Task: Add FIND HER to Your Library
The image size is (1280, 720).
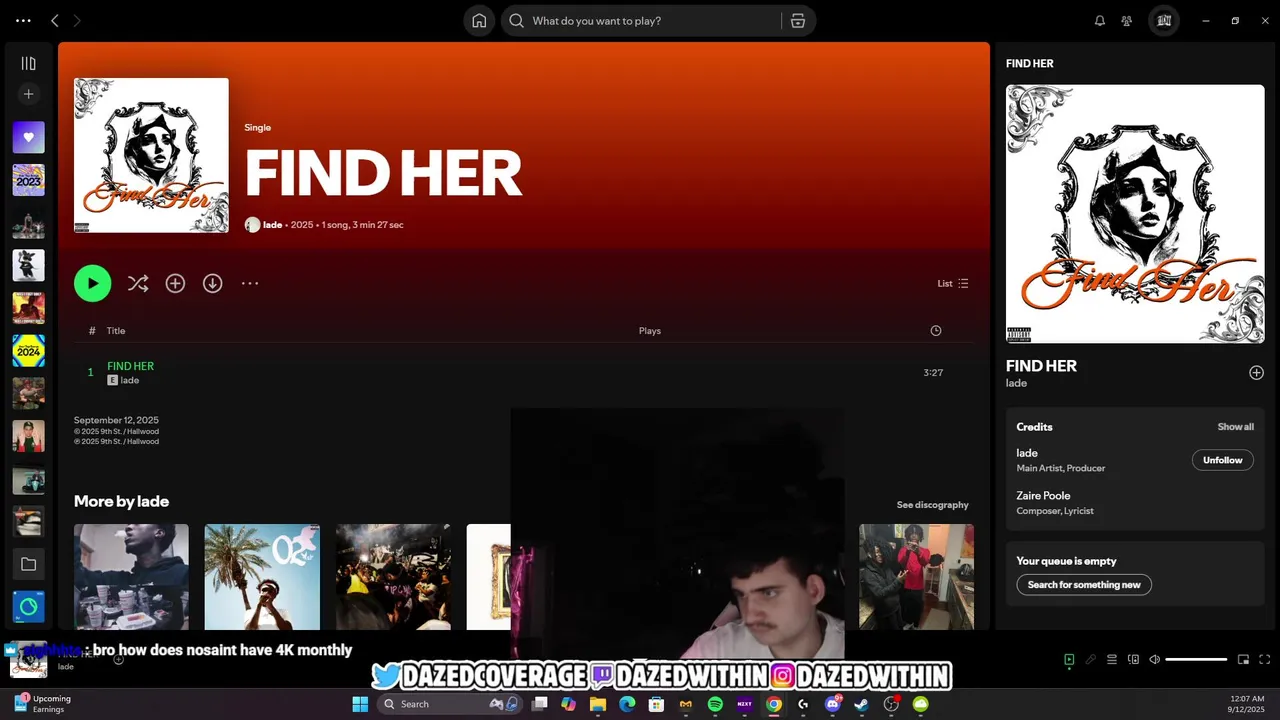Action: pyautogui.click(x=175, y=284)
